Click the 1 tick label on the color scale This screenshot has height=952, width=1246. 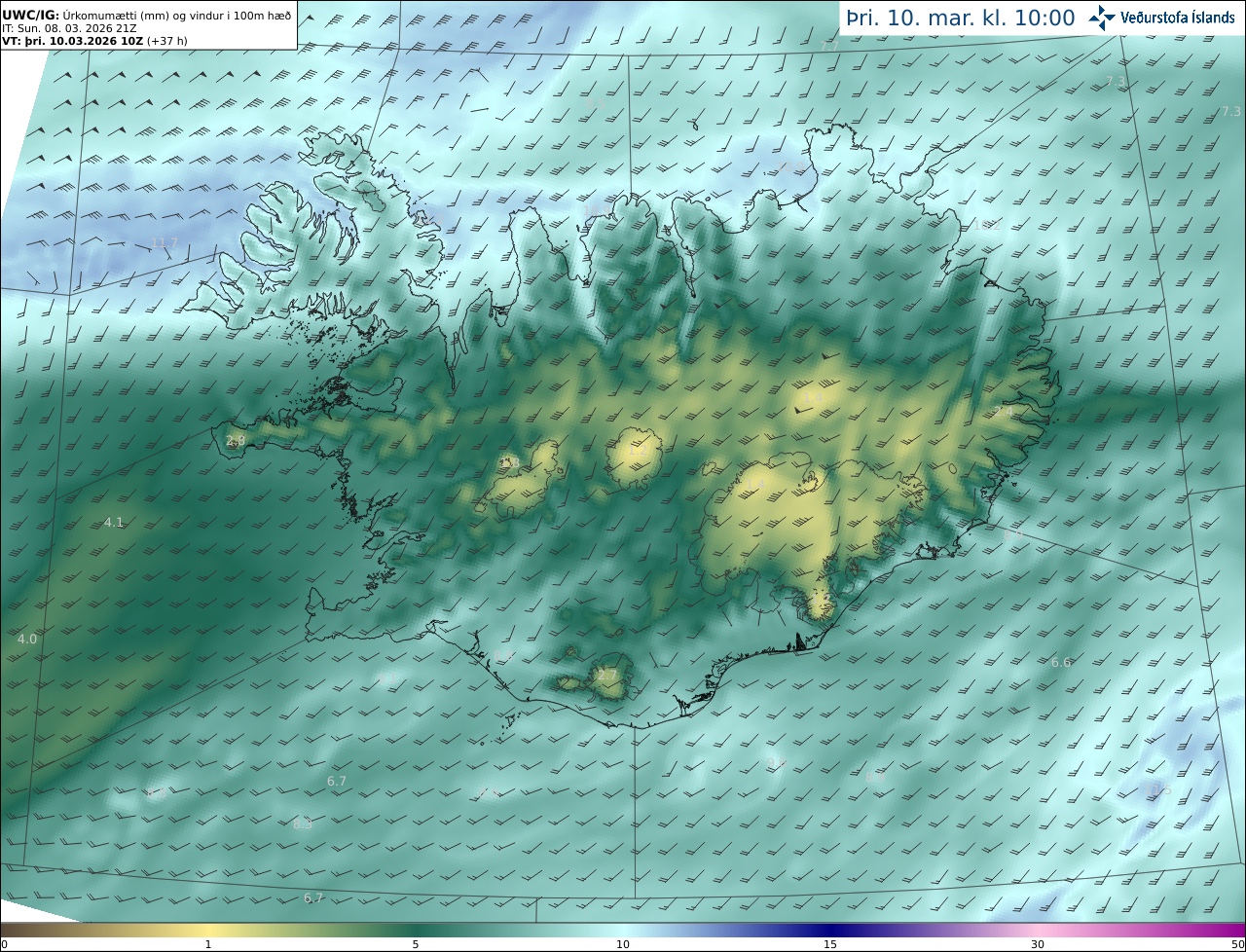208,944
